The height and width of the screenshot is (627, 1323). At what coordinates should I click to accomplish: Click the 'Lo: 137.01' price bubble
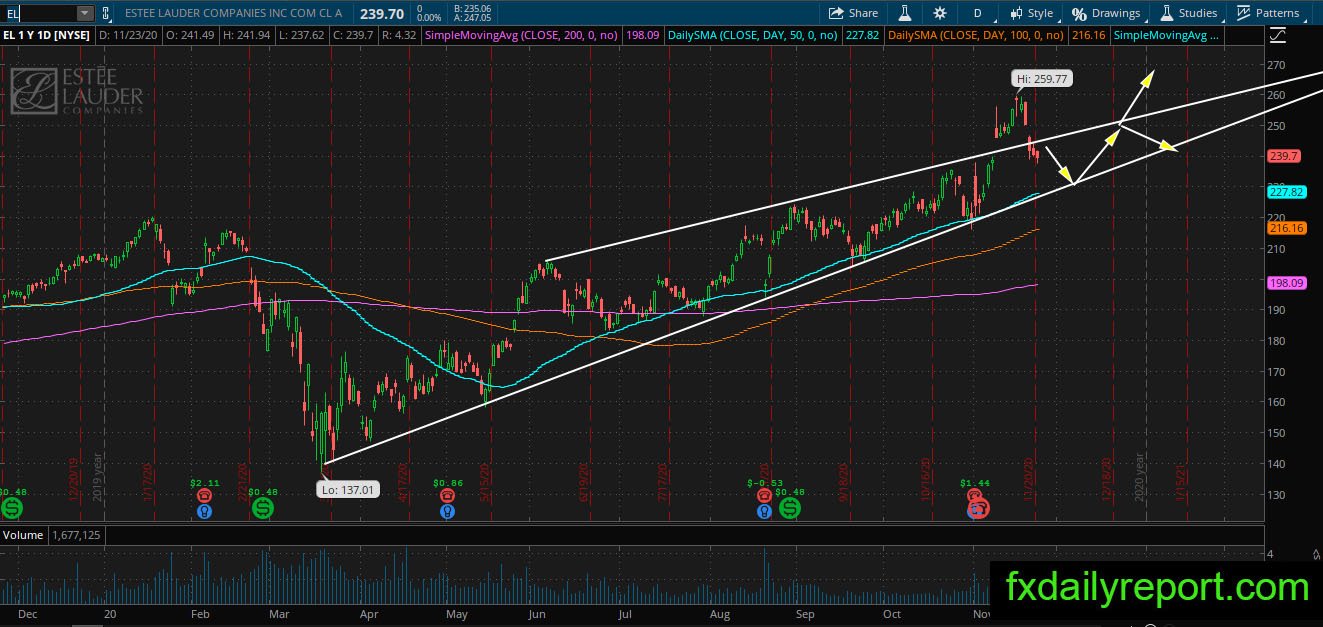pos(349,489)
